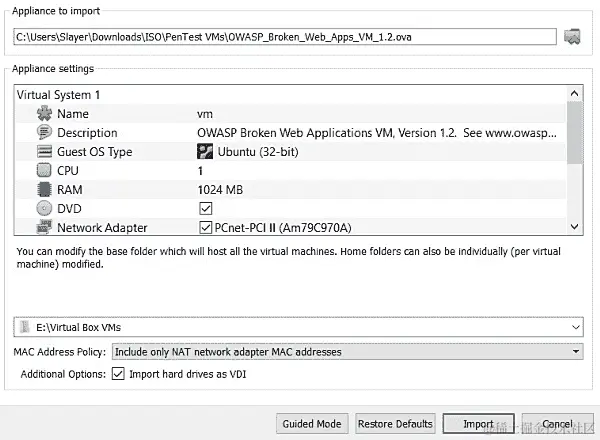Image resolution: width=600 pixels, height=440 pixels.
Task: Click the 'PCnet-PCI II (Am79C970A)' text
Action: click(x=283, y=228)
